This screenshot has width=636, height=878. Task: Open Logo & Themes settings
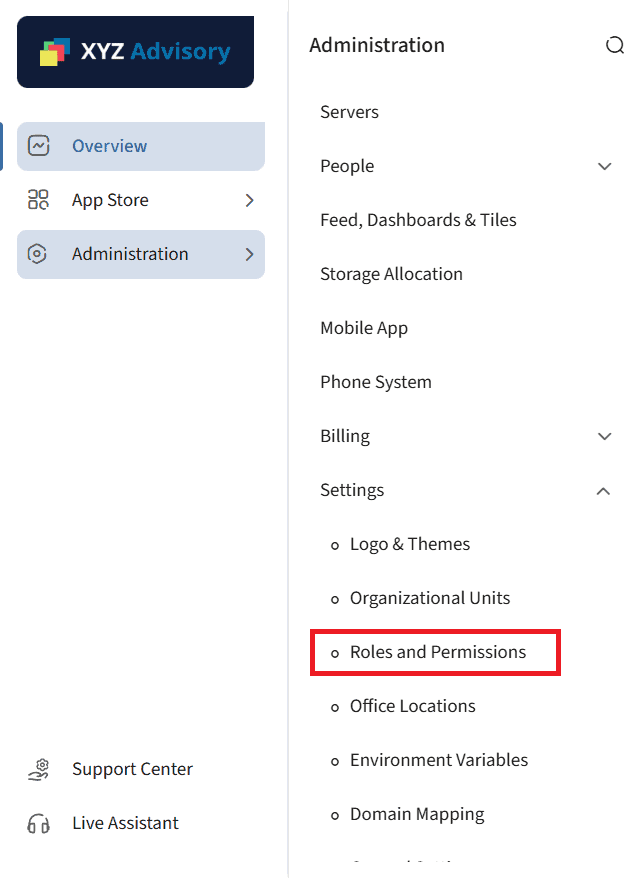409,544
